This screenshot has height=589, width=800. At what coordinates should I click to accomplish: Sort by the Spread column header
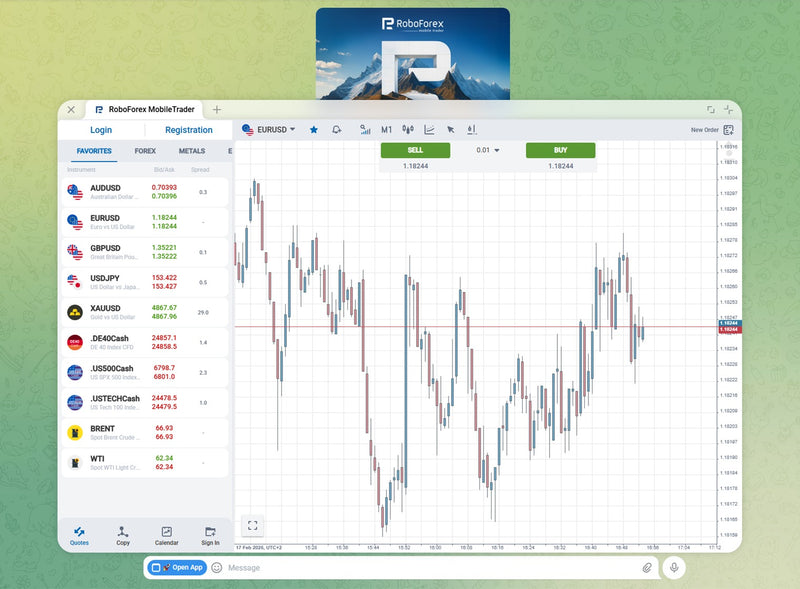pyautogui.click(x=200, y=170)
